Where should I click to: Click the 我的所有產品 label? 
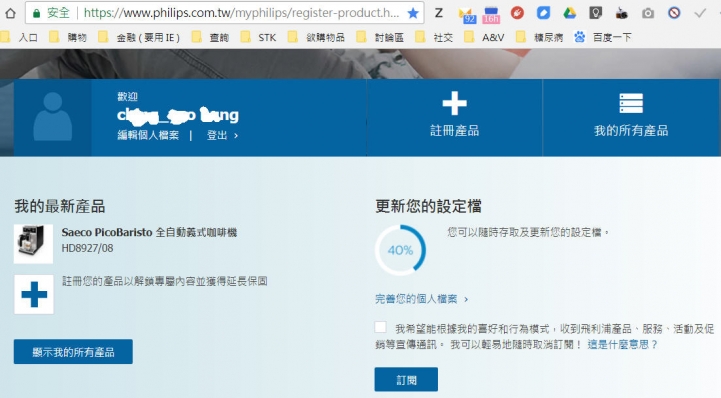(x=631, y=131)
